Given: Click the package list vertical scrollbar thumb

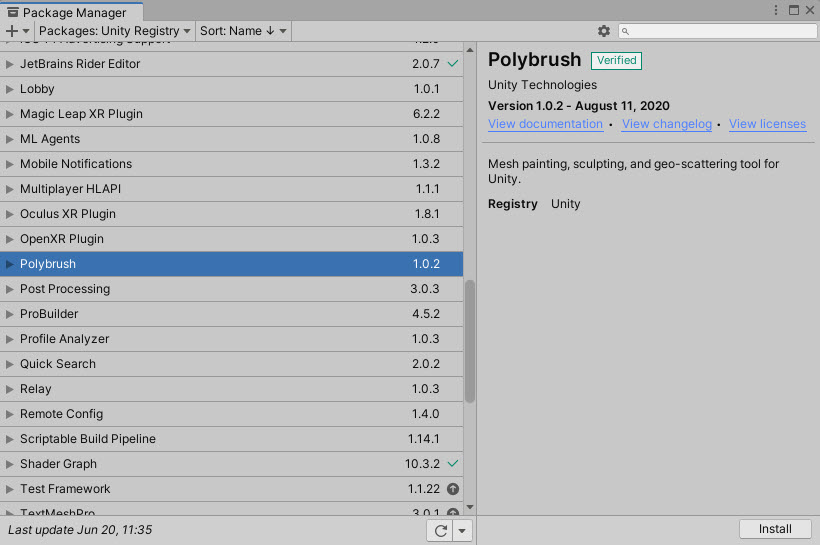Looking at the screenshot, I should point(470,341).
